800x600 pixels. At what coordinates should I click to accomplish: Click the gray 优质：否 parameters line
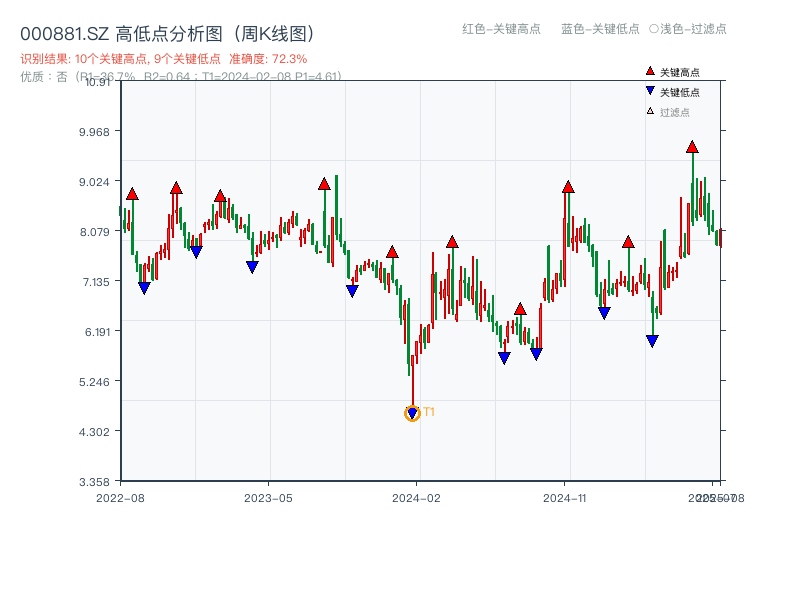pos(181,77)
